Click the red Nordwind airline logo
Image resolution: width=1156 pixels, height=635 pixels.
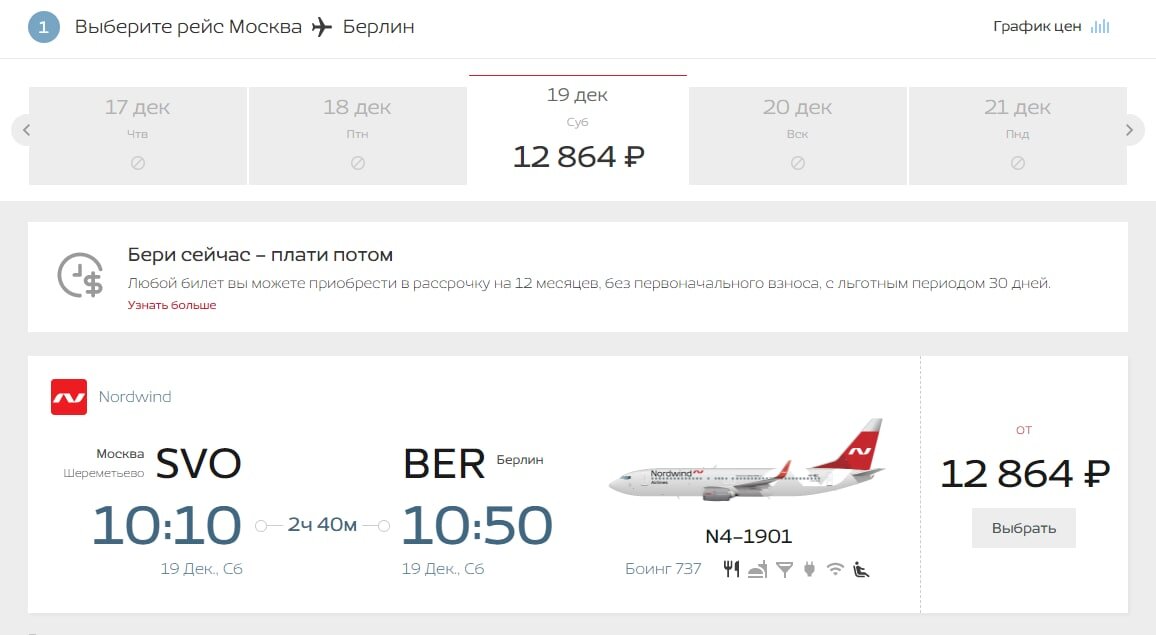tap(67, 397)
